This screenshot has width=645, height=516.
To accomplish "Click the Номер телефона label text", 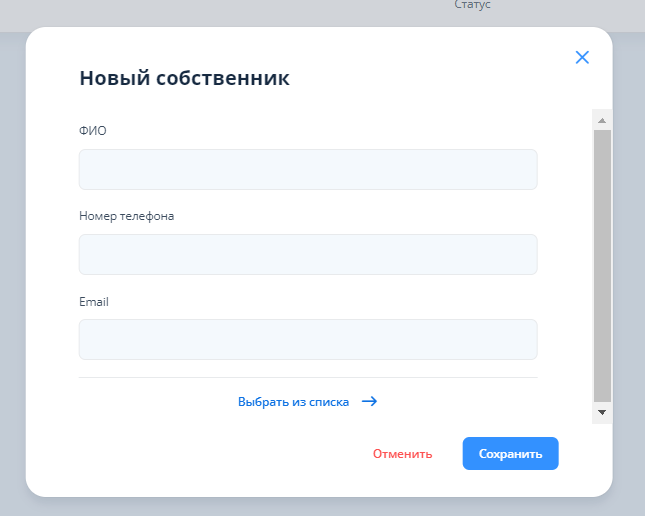I will click(126, 216).
